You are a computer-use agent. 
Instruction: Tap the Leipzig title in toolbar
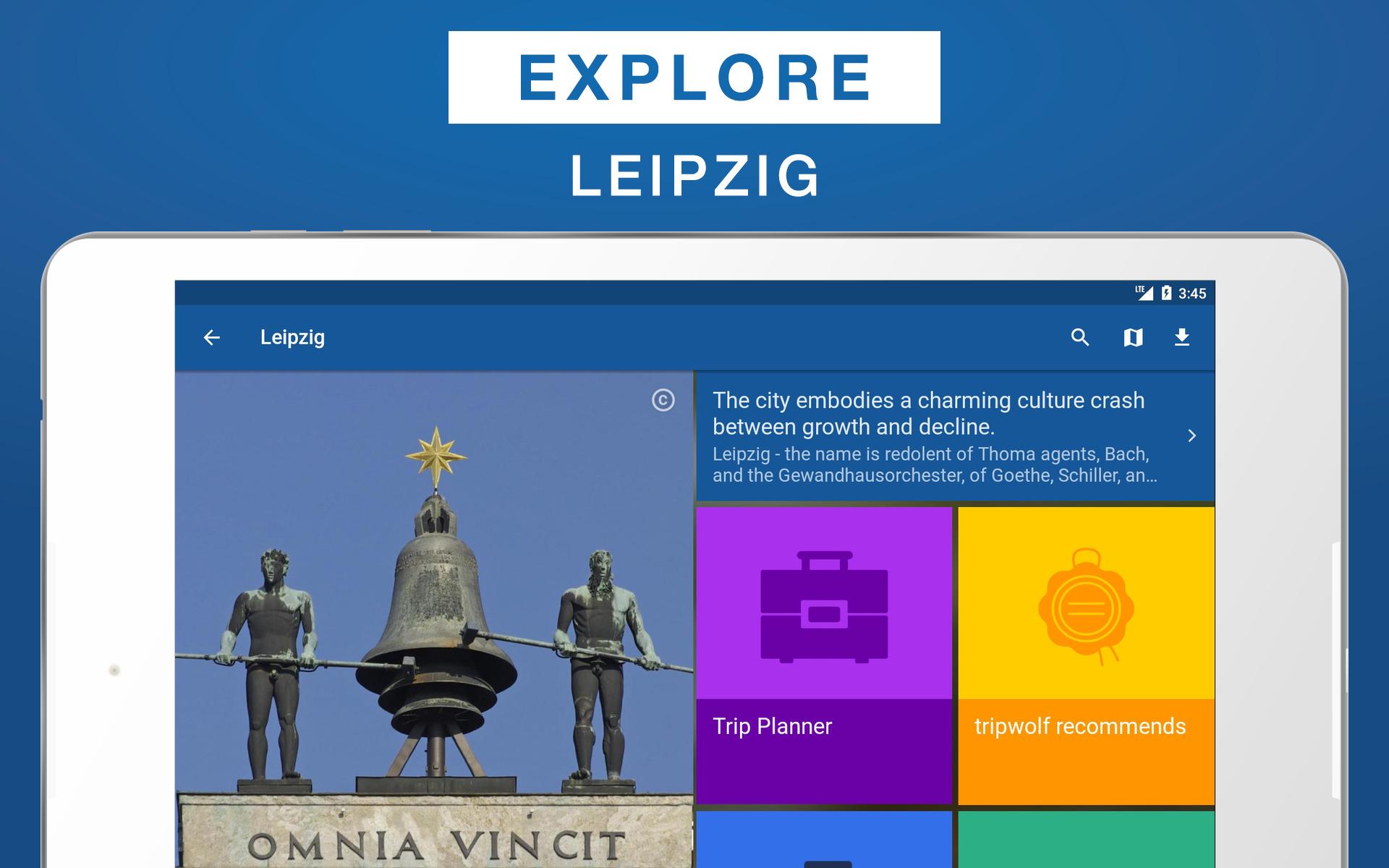292,337
